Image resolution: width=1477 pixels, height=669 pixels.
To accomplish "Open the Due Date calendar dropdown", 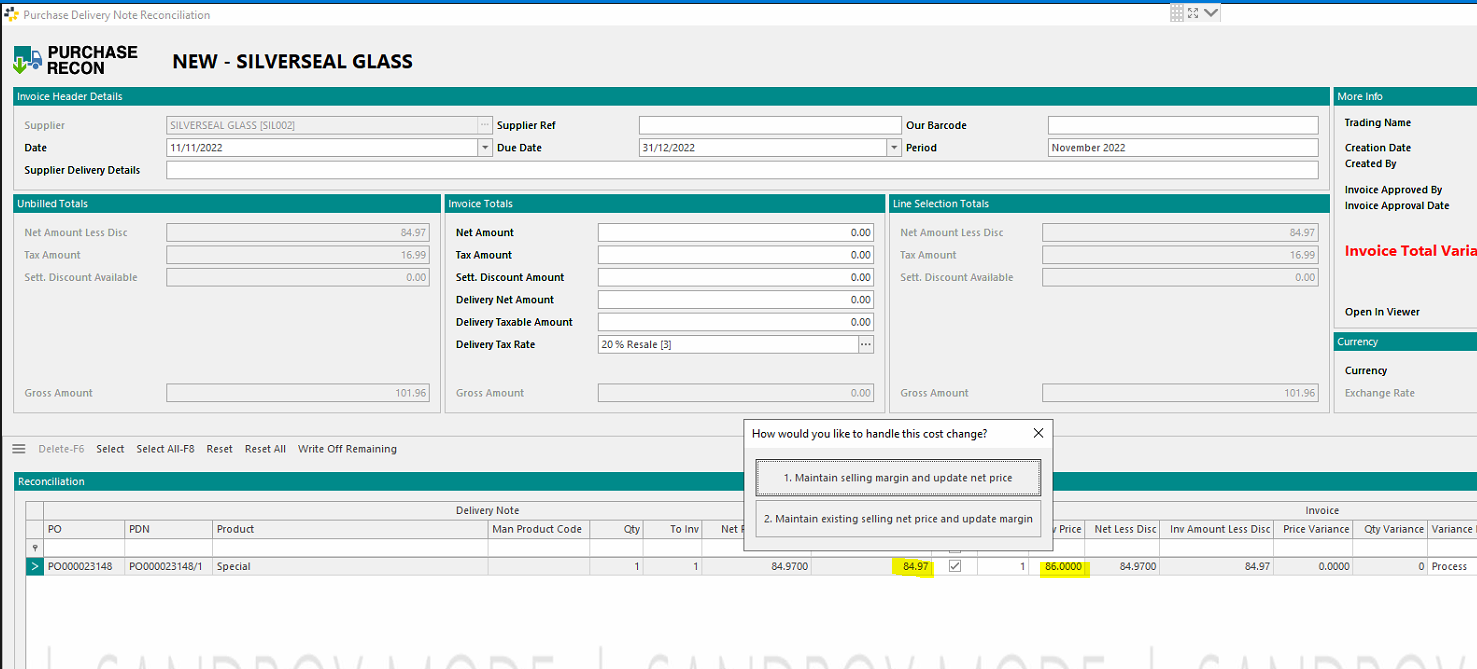I will point(893,147).
